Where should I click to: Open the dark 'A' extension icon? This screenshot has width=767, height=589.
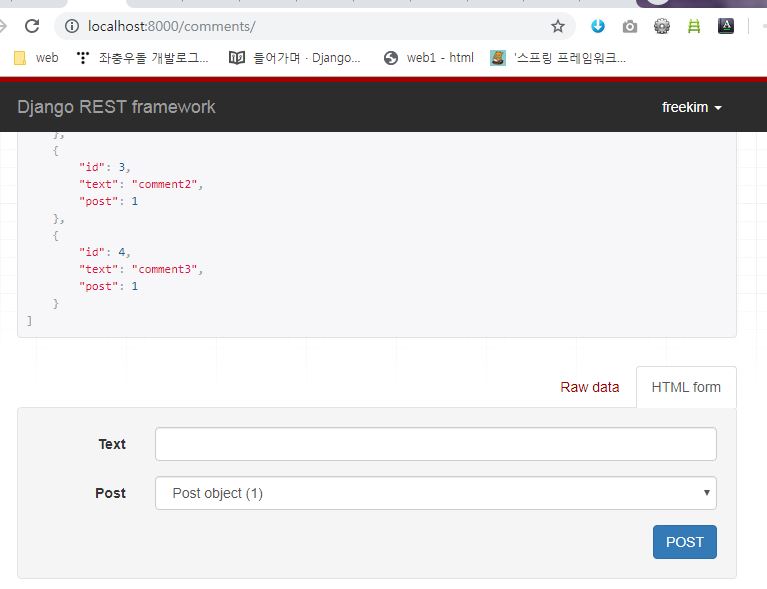(726, 25)
